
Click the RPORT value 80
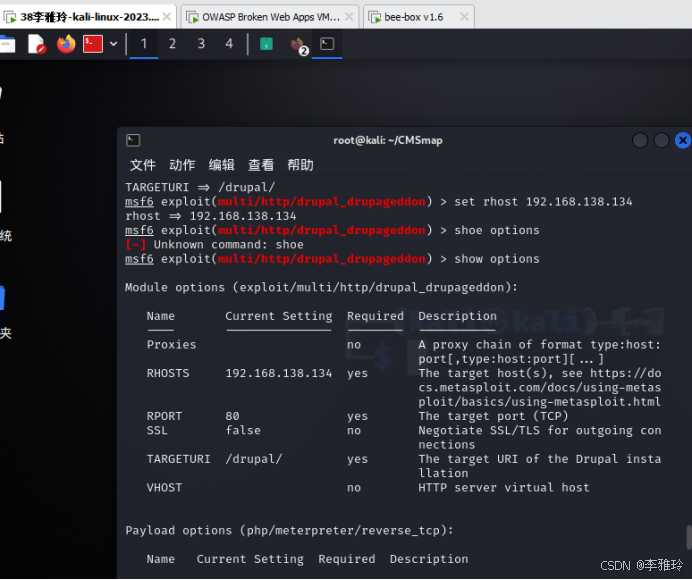(233, 416)
